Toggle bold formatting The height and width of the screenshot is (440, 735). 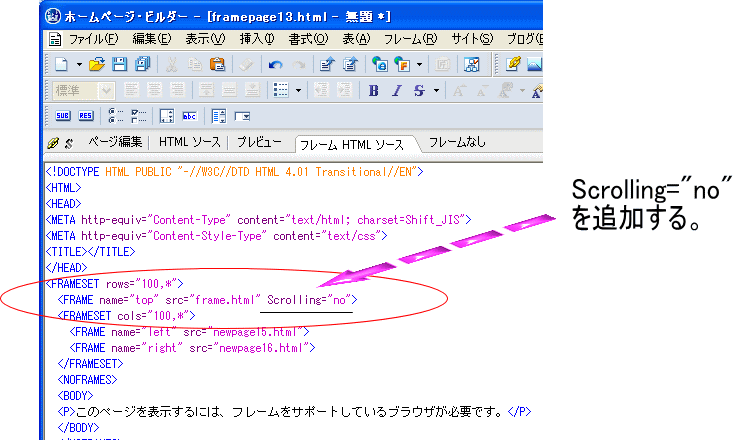coord(373,90)
